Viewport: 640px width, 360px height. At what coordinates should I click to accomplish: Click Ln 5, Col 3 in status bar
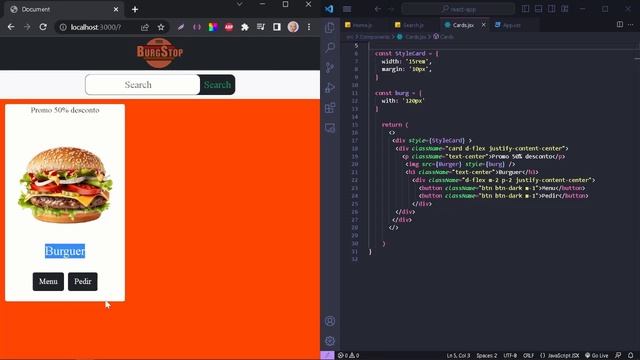coord(458,356)
